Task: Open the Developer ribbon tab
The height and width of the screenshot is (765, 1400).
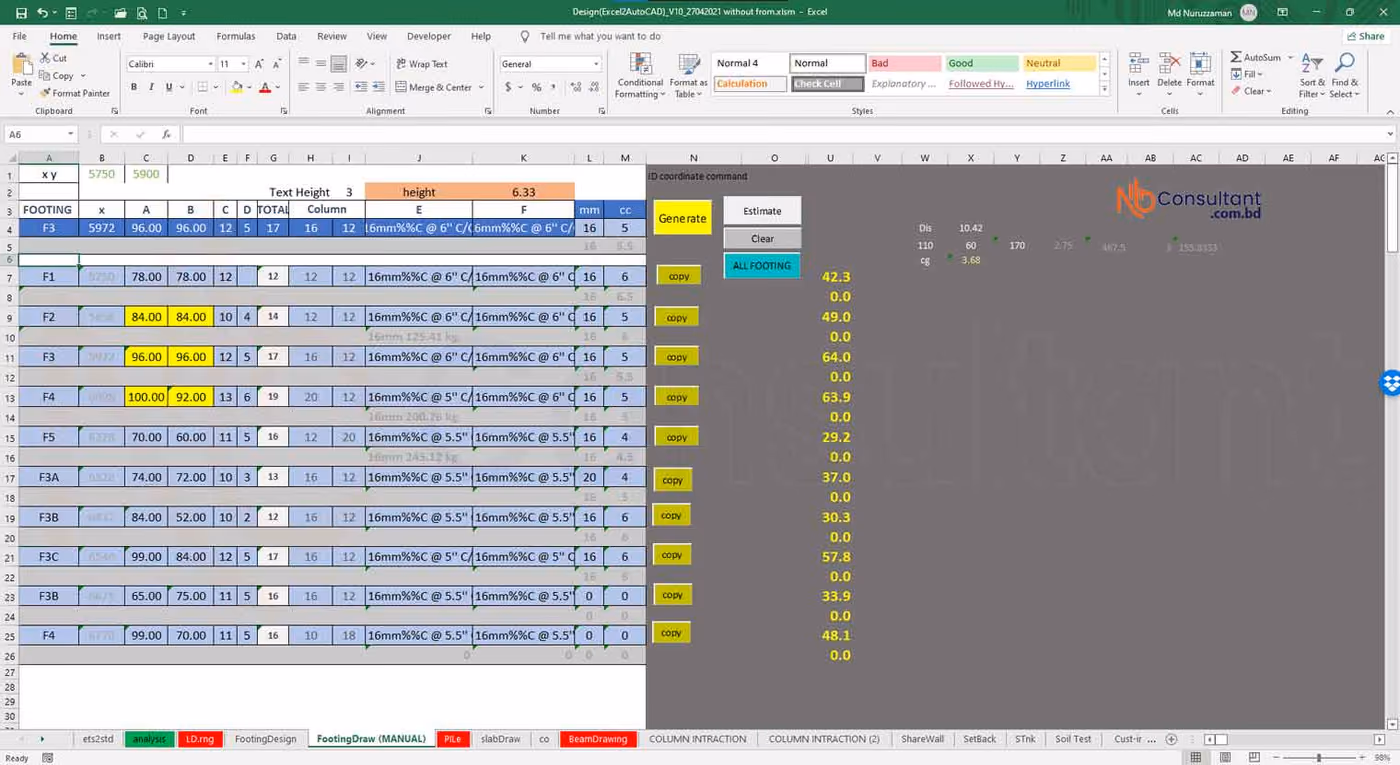Action: pyautogui.click(x=429, y=36)
